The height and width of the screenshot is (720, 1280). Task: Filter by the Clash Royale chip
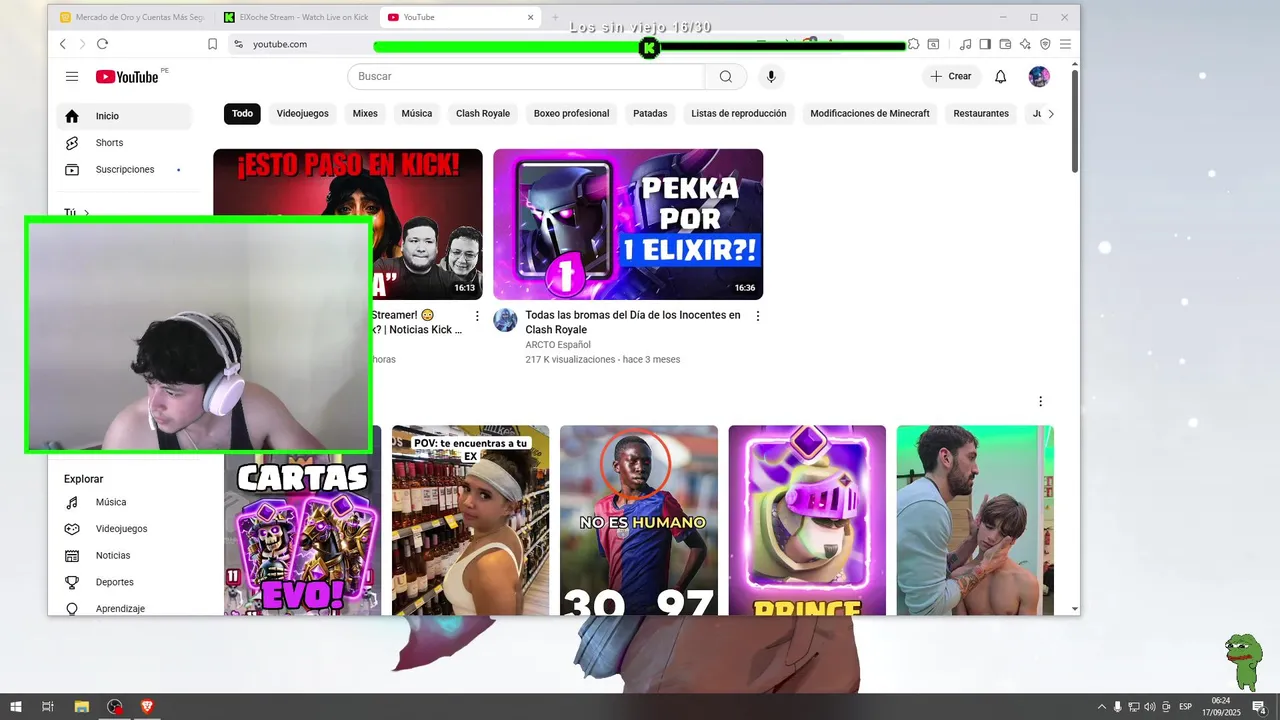pyautogui.click(x=483, y=114)
